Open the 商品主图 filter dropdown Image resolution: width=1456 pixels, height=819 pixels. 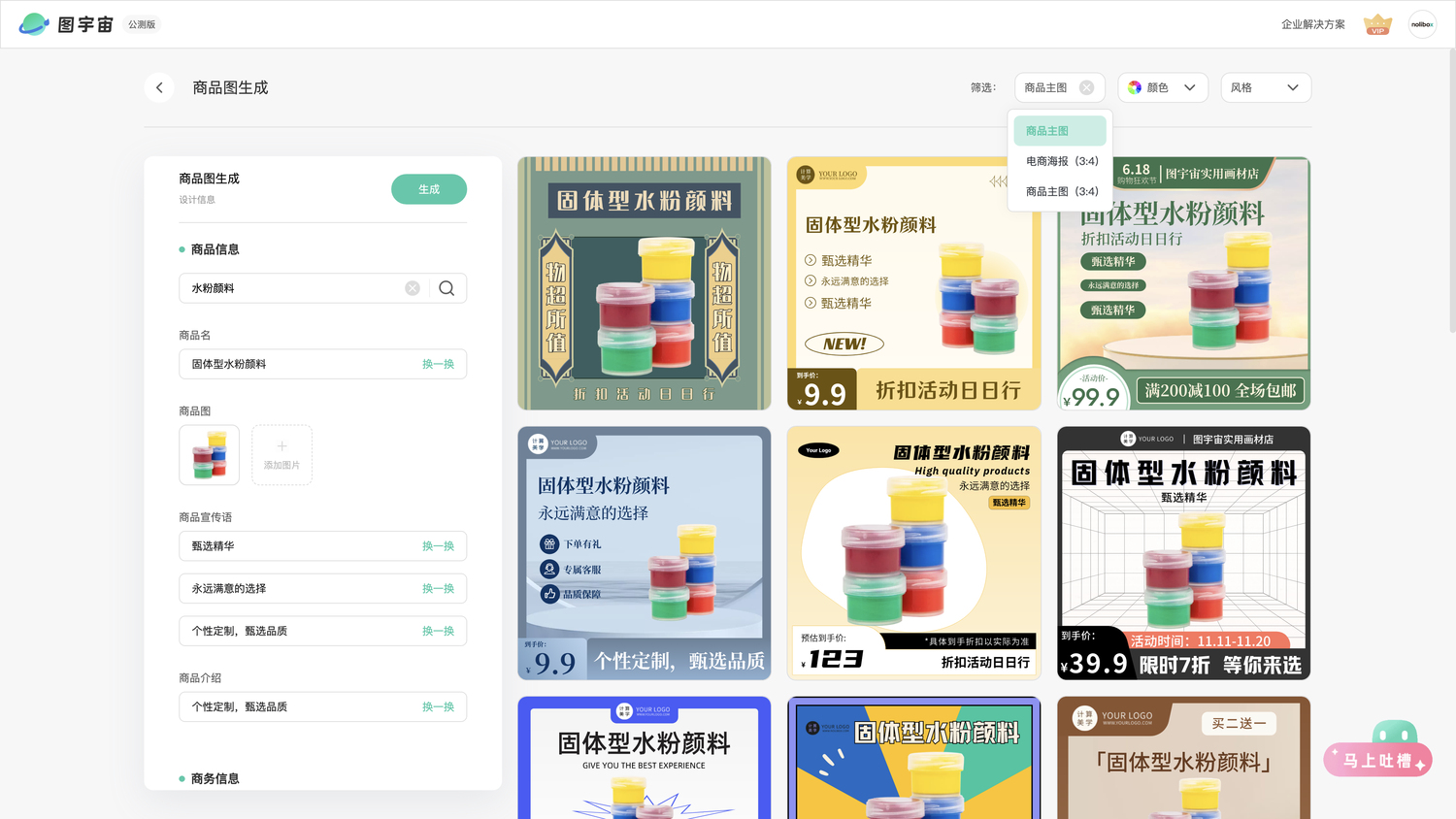tap(1060, 87)
